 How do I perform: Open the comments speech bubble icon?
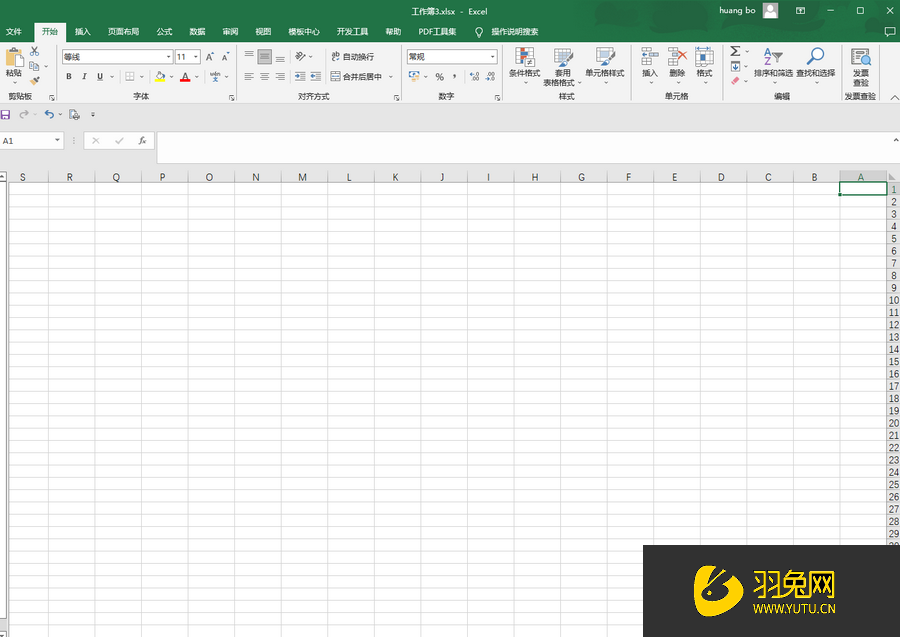click(890, 32)
